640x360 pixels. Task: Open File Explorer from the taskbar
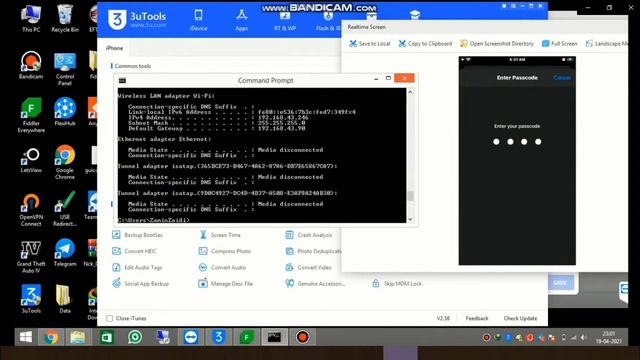click(x=78, y=337)
